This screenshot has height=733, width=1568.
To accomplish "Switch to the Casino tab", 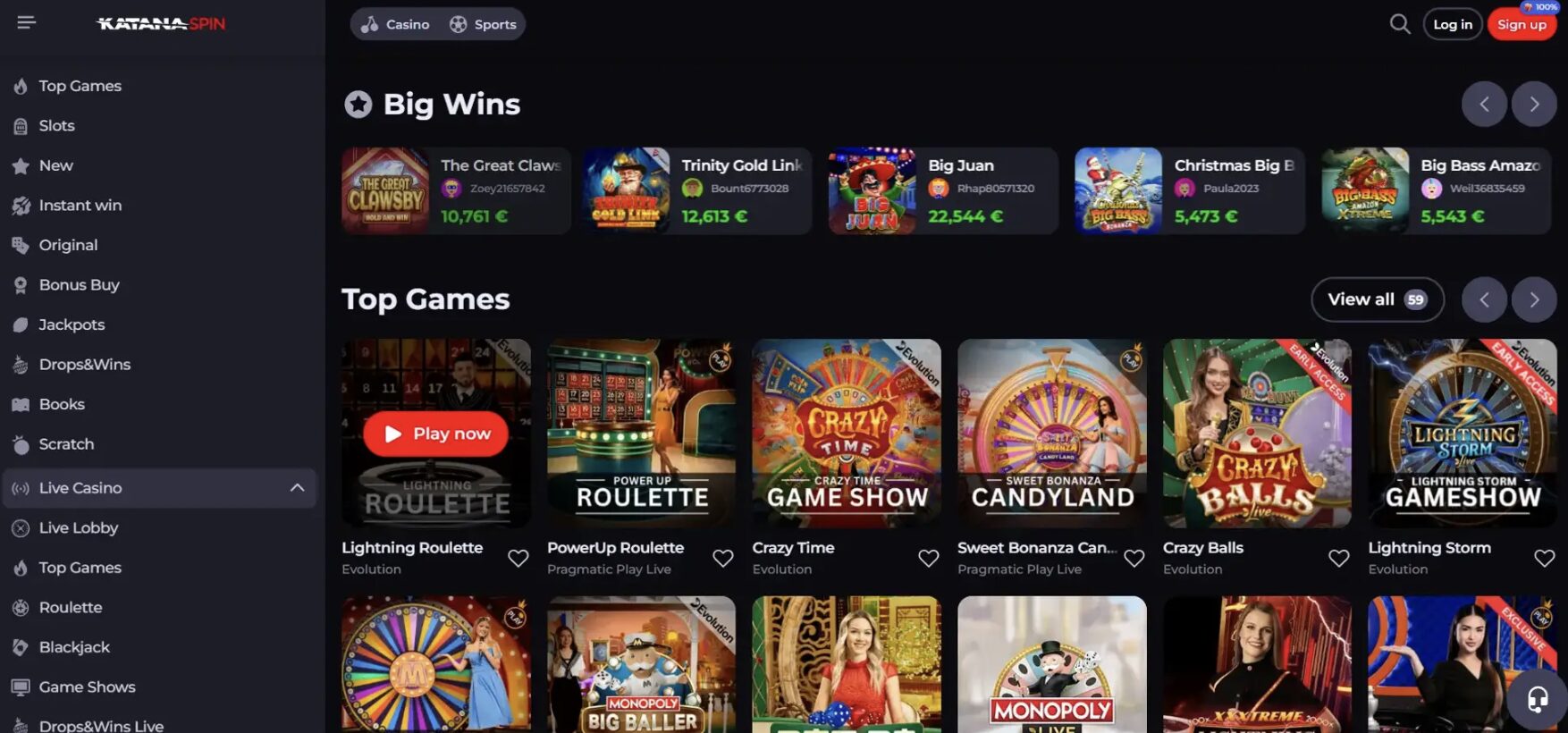I will point(395,24).
